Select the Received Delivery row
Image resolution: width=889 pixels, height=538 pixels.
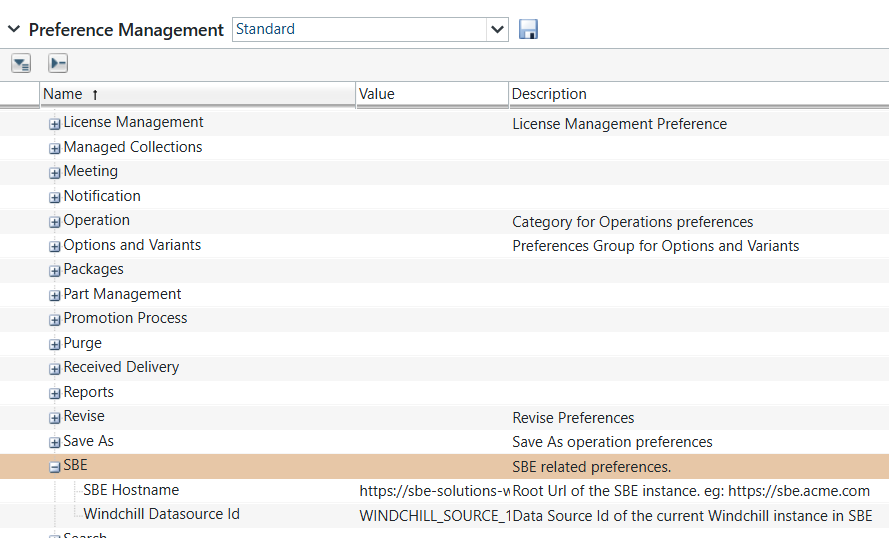(x=121, y=367)
